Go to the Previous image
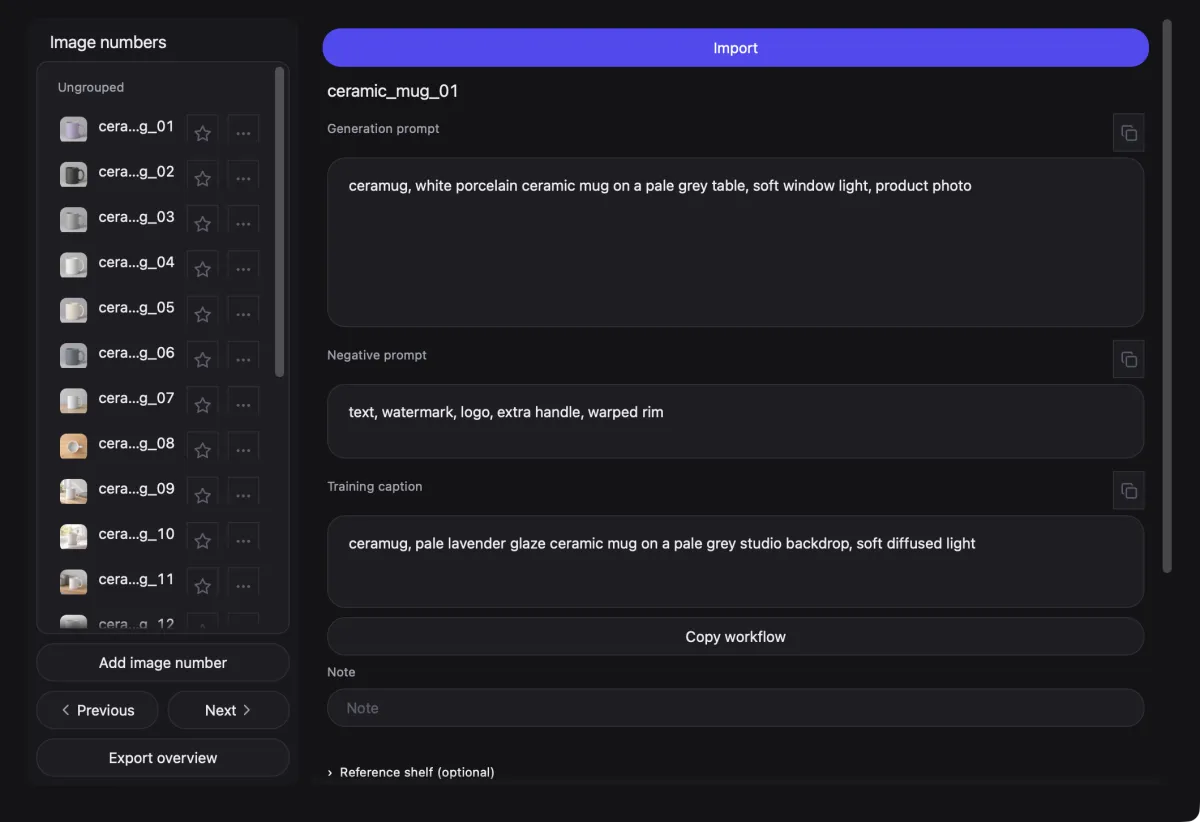This screenshot has height=822, width=1200. point(97,710)
